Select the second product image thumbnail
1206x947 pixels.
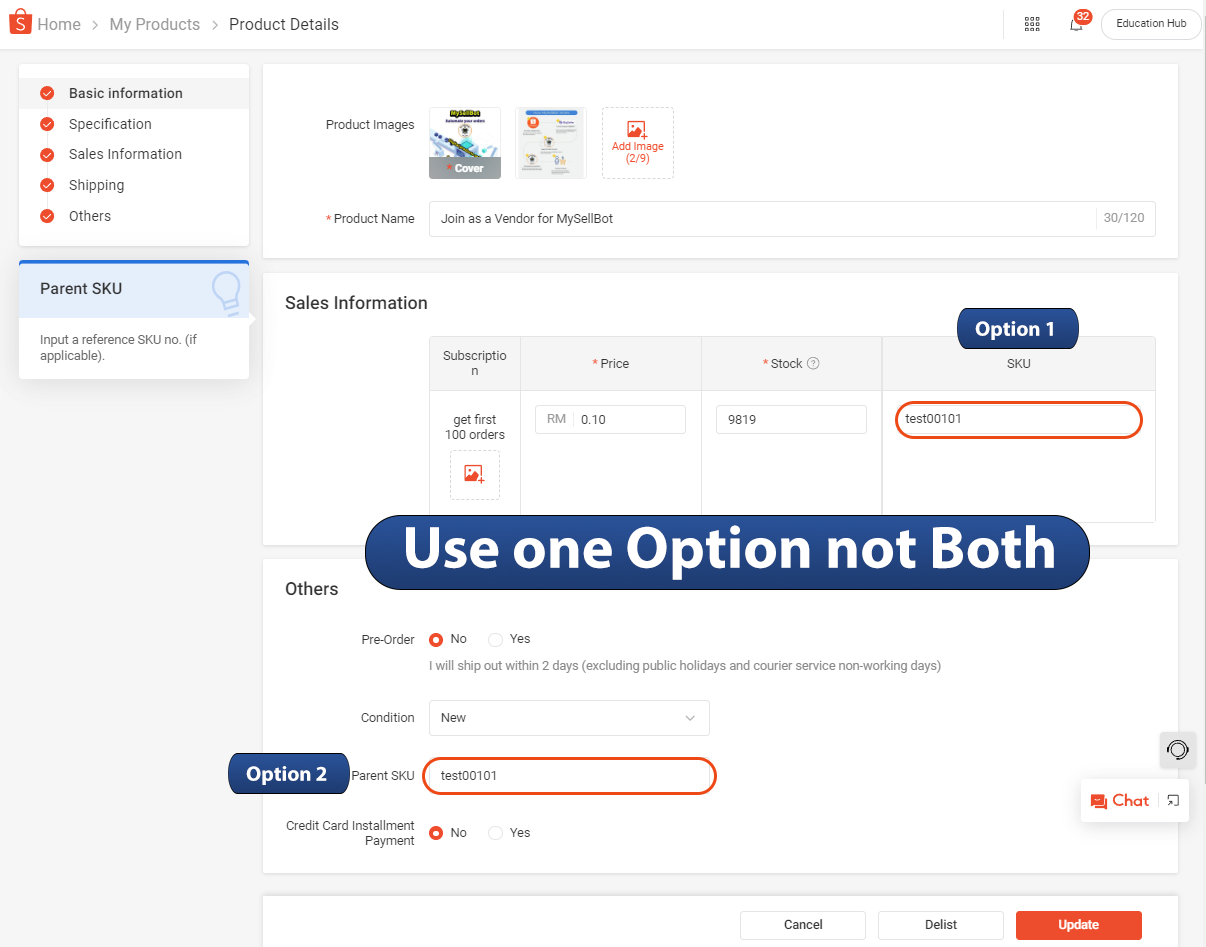point(551,143)
